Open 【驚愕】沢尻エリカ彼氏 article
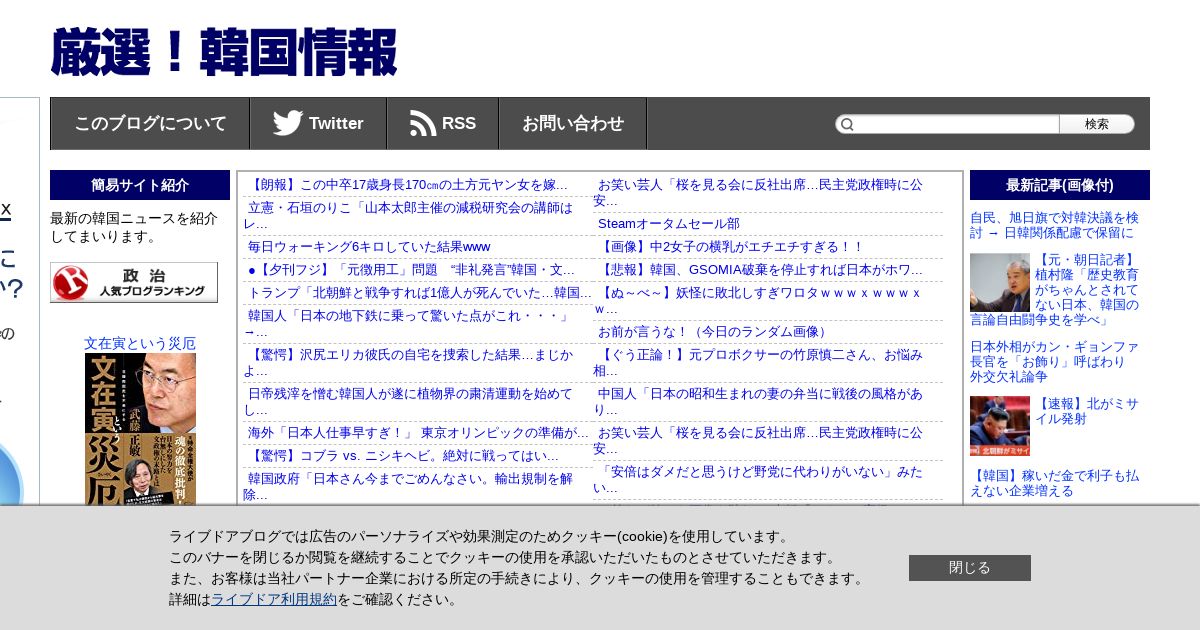Screen dimensions: 1200x630 pos(408,362)
